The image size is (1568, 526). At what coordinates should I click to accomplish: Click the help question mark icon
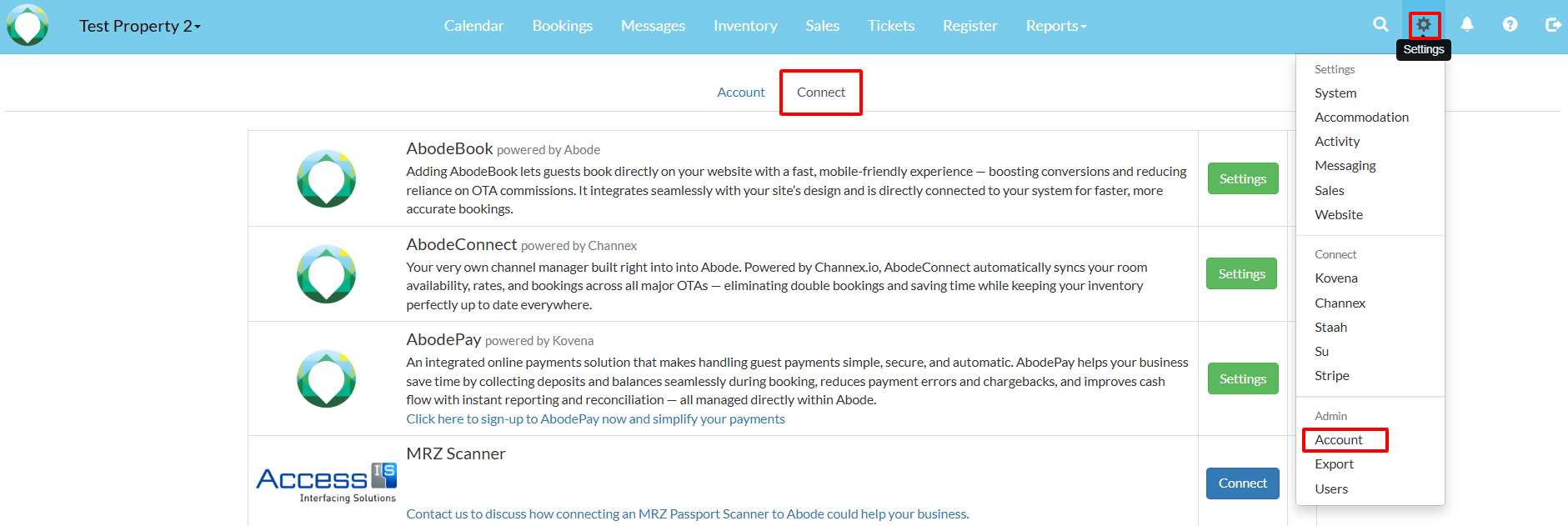pyautogui.click(x=1510, y=24)
